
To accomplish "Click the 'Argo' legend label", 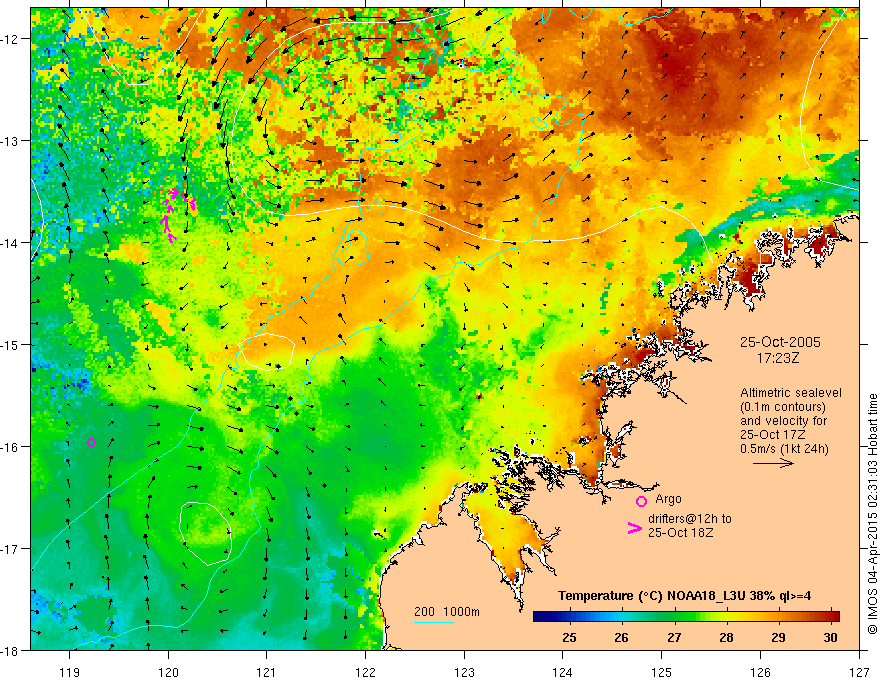I will click(668, 499).
